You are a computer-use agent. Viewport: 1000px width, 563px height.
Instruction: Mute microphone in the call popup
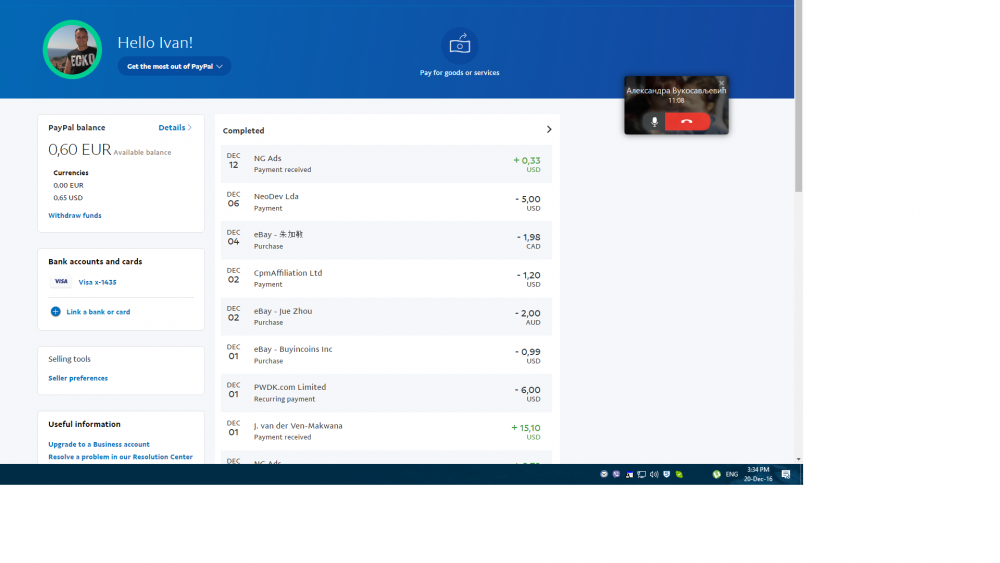tap(654, 122)
